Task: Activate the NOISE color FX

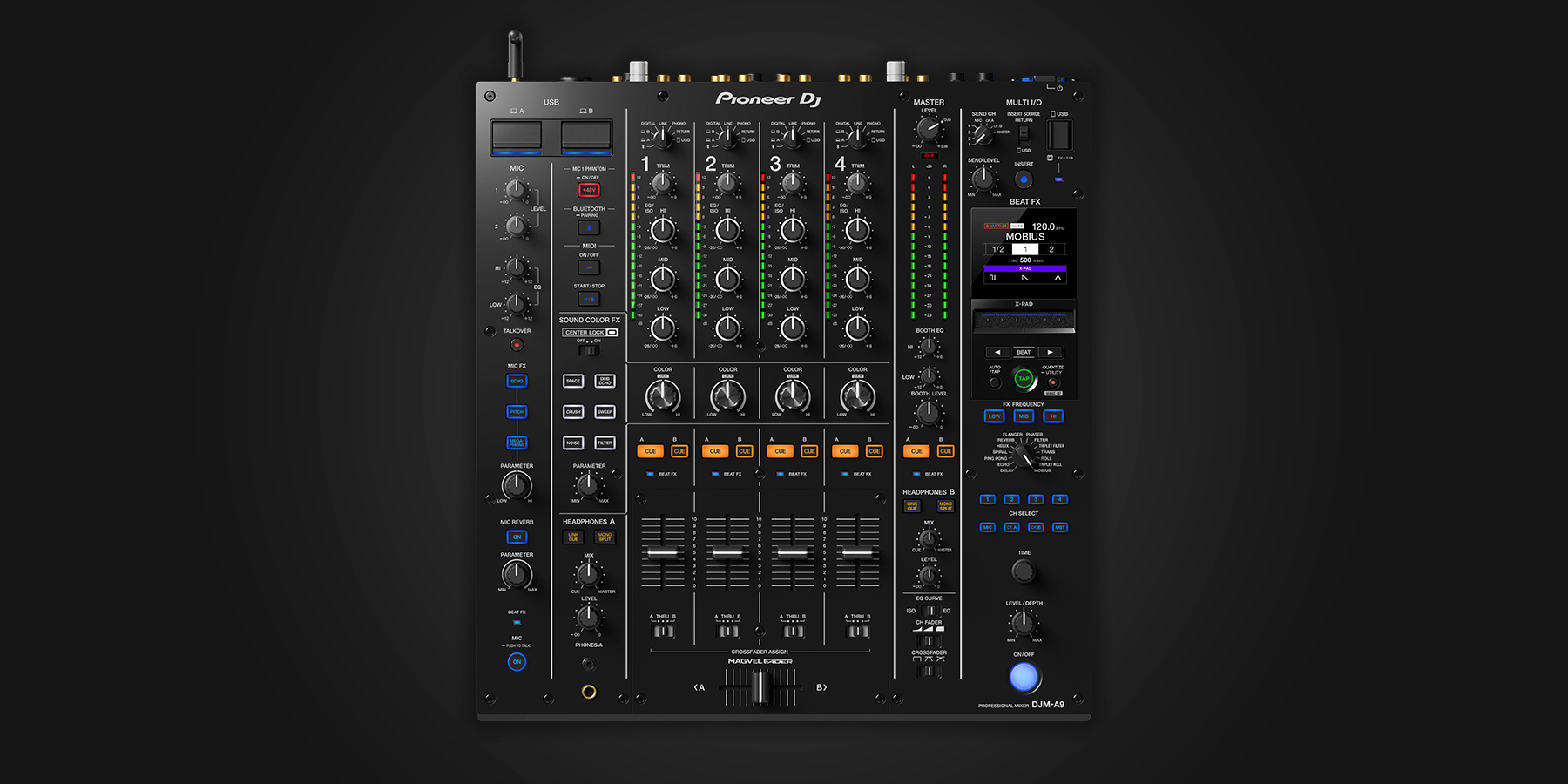Action: click(x=573, y=443)
